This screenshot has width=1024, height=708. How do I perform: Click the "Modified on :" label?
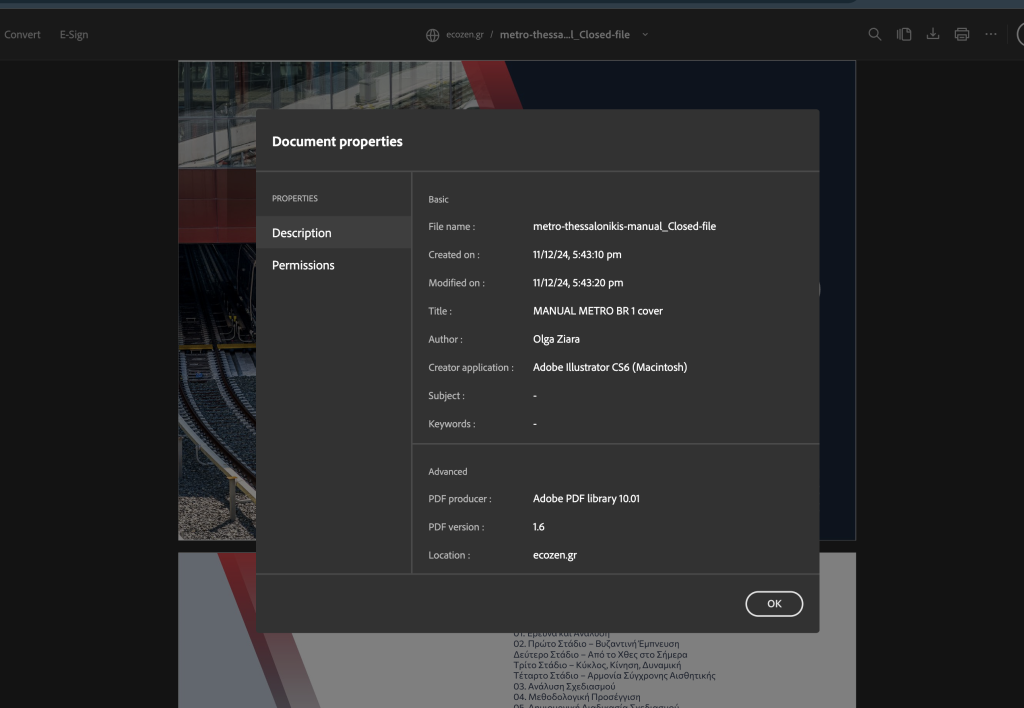point(456,283)
